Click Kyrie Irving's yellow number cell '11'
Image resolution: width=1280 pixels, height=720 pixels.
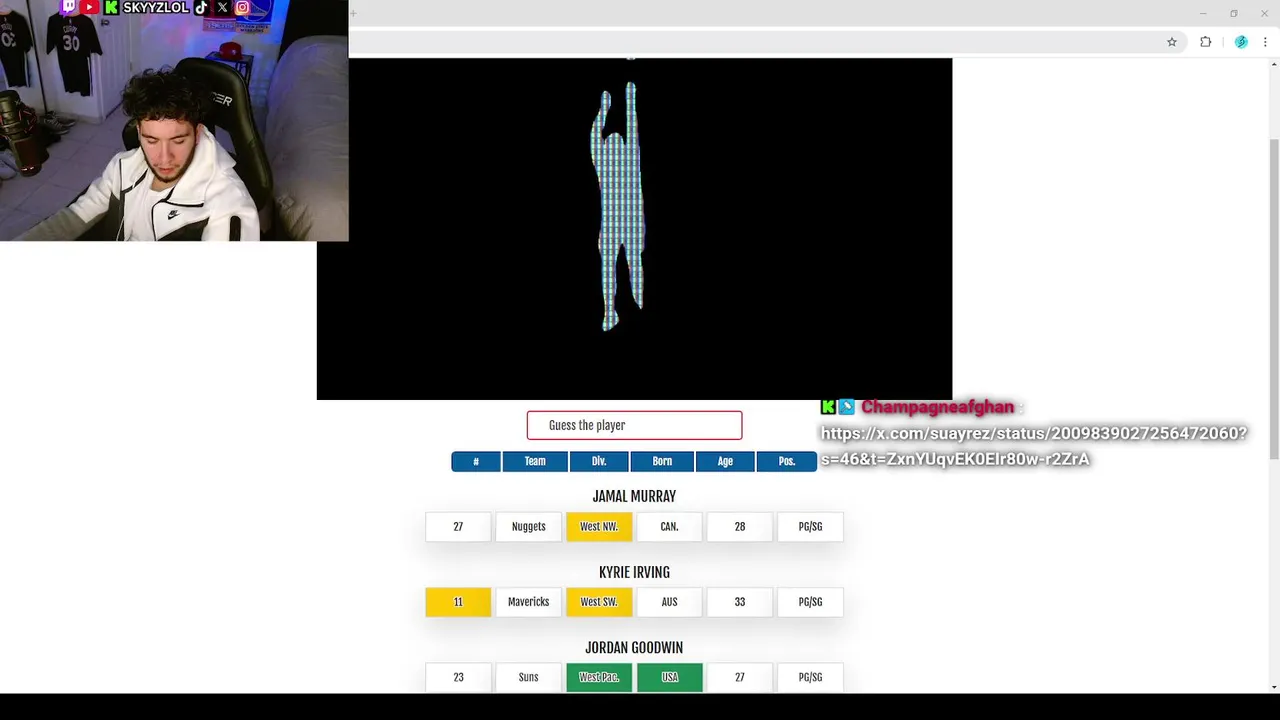[458, 602]
